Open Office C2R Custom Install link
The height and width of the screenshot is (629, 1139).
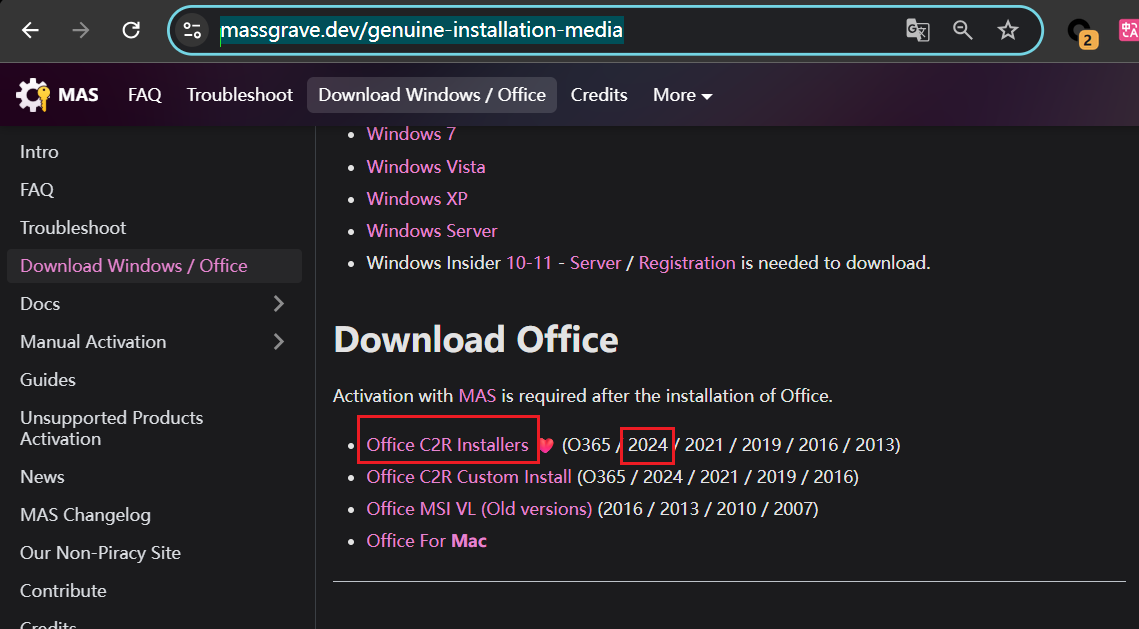coord(469,476)
